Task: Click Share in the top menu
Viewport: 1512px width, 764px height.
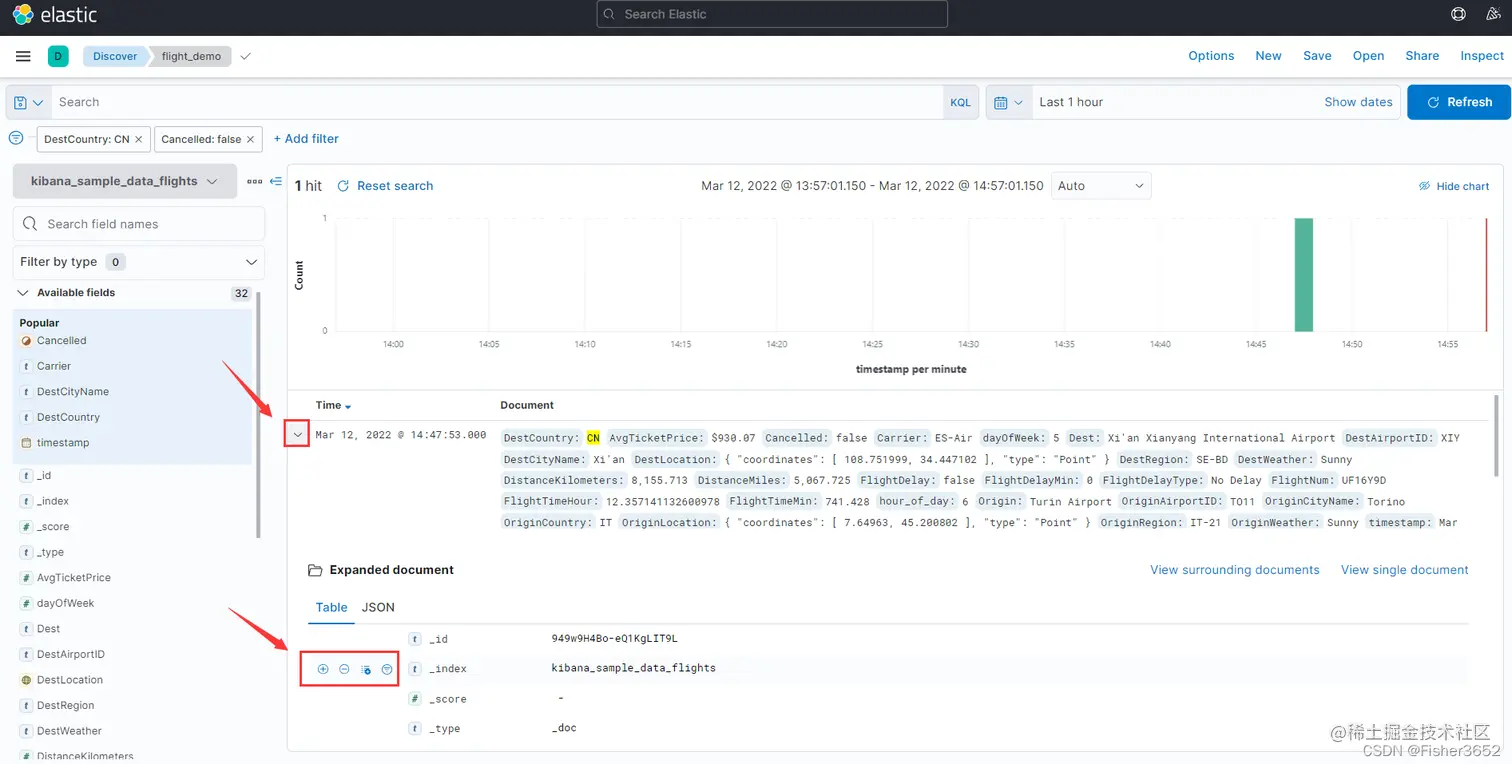Action: tap(1422, 56)
